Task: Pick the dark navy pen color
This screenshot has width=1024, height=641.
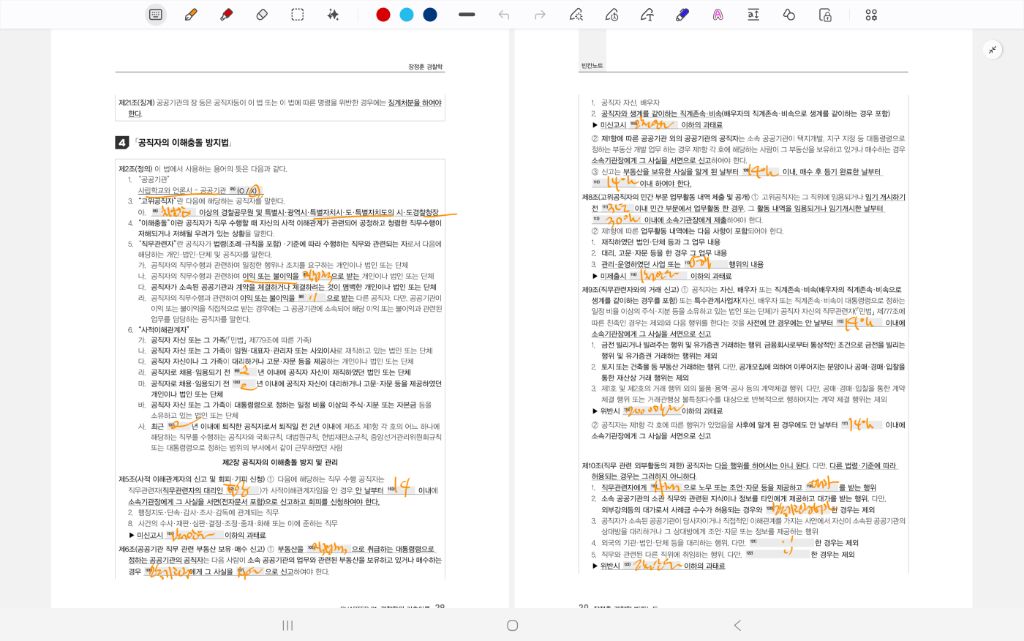Action: (x=430, y=14)
